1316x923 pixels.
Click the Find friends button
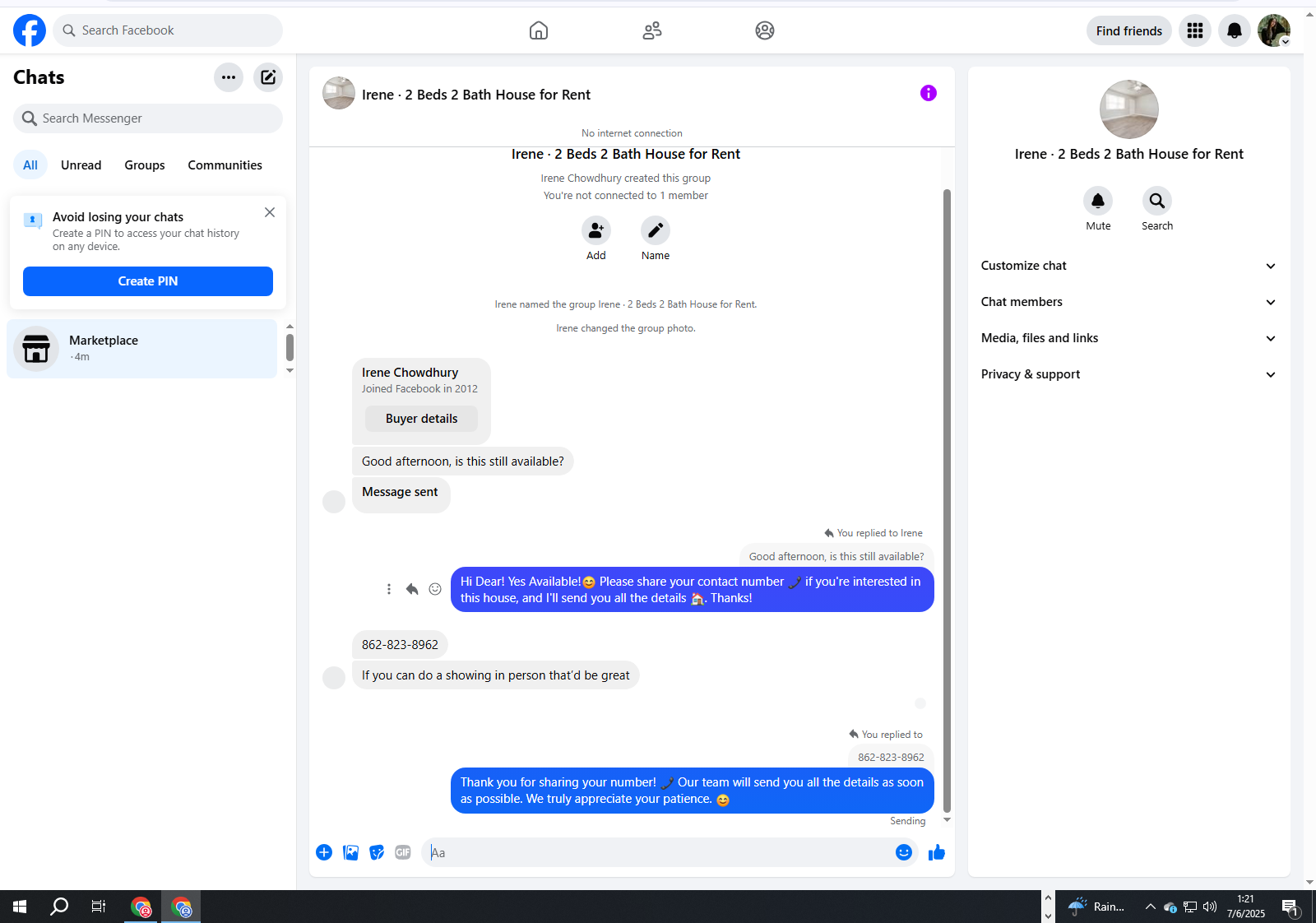[x=1129, y=30]
